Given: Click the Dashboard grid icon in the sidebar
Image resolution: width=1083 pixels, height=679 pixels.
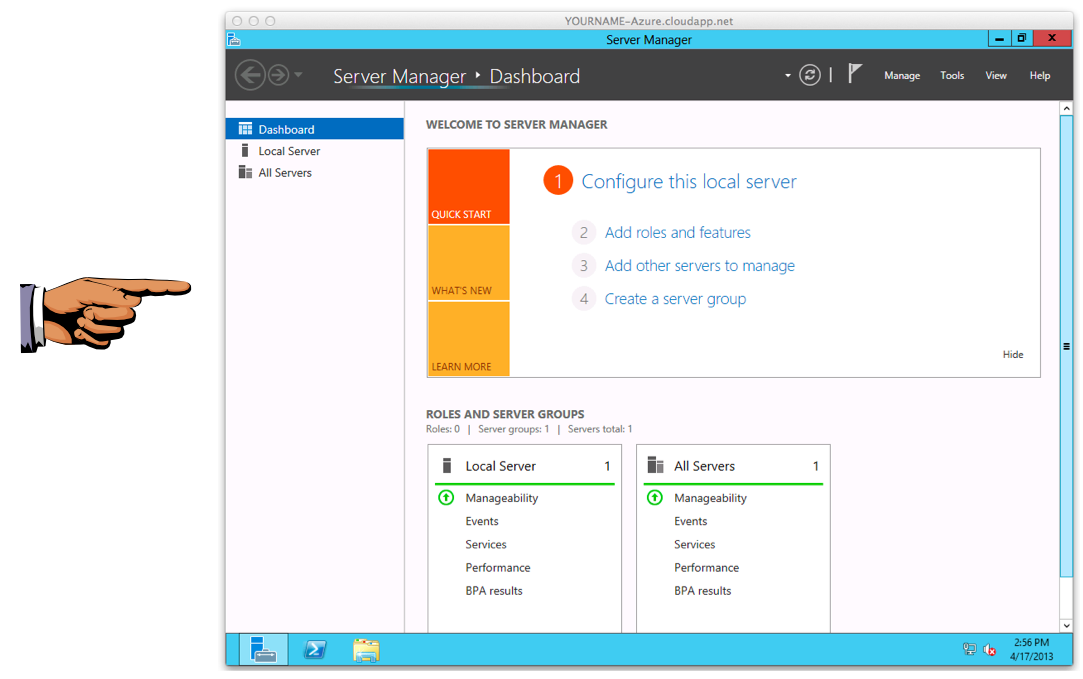Looking at the screenshot, I should 245,128.
